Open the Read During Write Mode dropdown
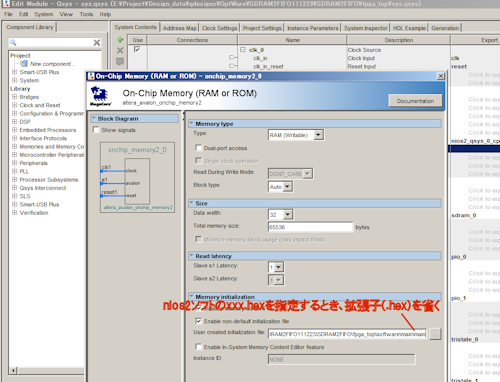 (x=290, y=174)
